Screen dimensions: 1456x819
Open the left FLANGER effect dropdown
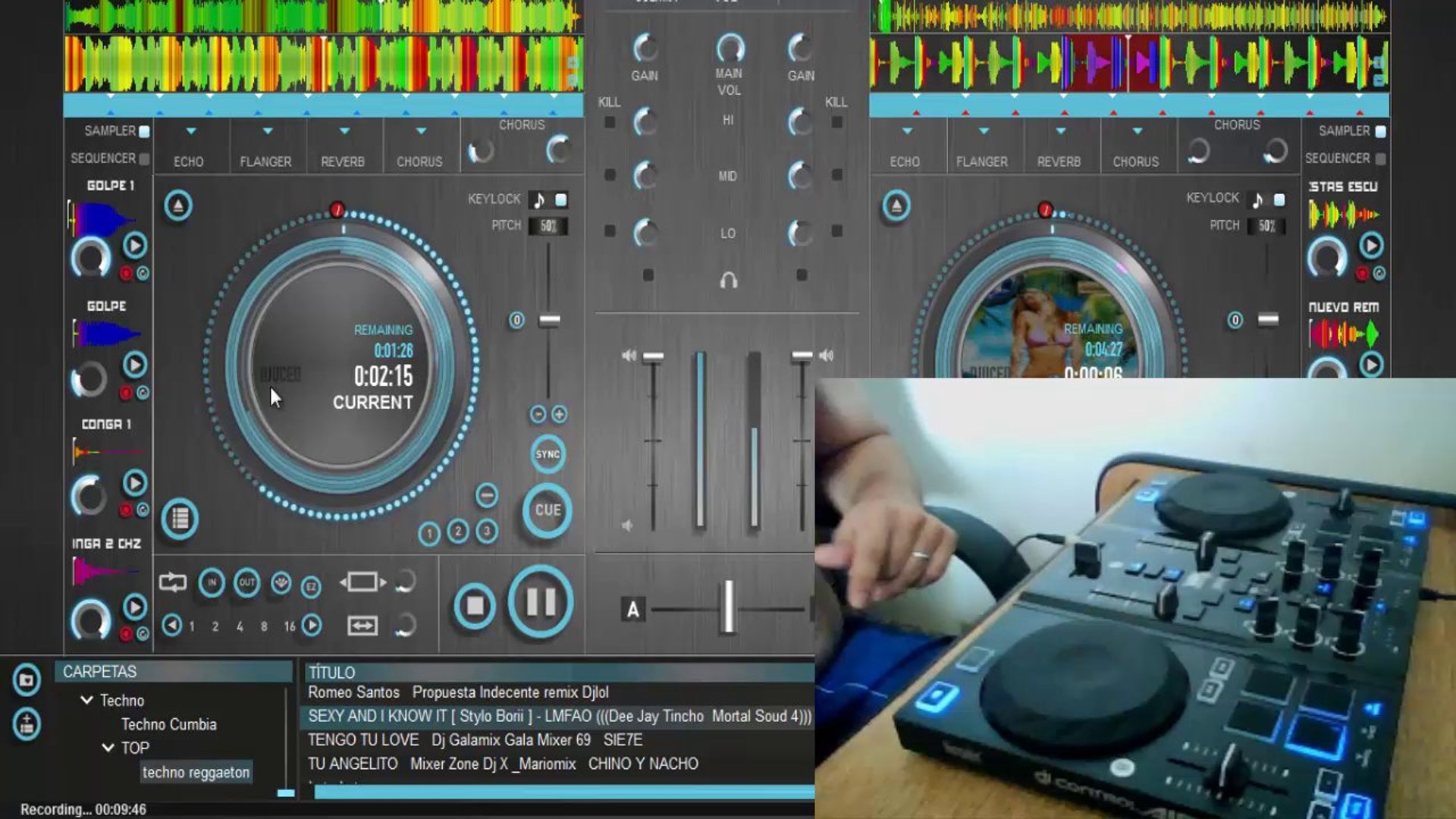[x=267, y=131]
